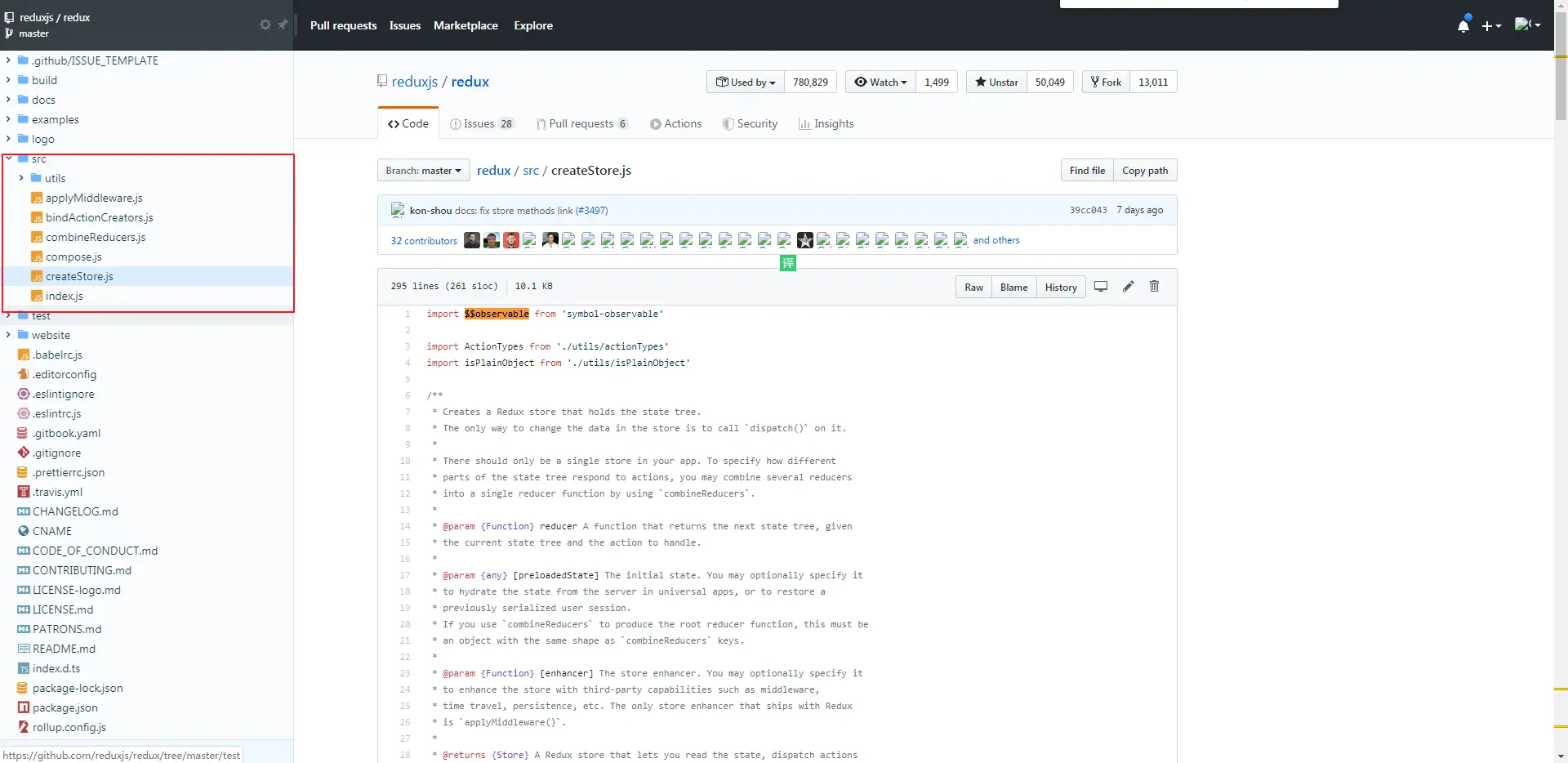The height and width of the screenshot is (763, 1568).
Task: Switch to the Insights tab
Action: (826, 123)
